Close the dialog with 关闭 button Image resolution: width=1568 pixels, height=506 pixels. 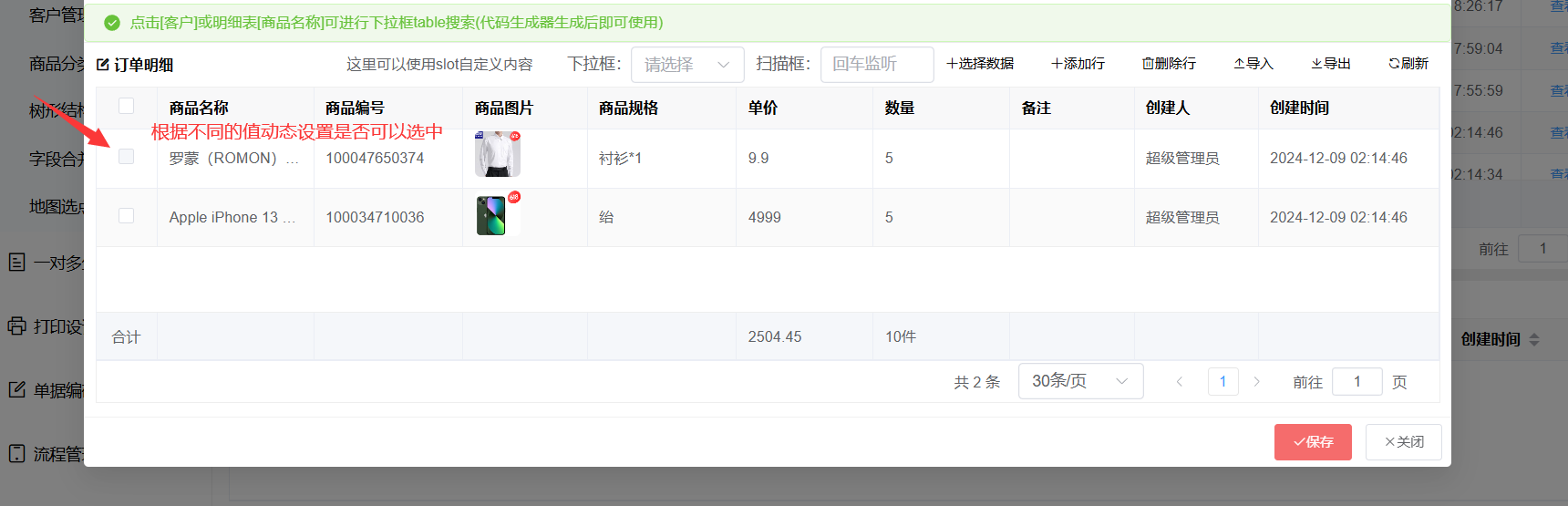(1403, 442)
